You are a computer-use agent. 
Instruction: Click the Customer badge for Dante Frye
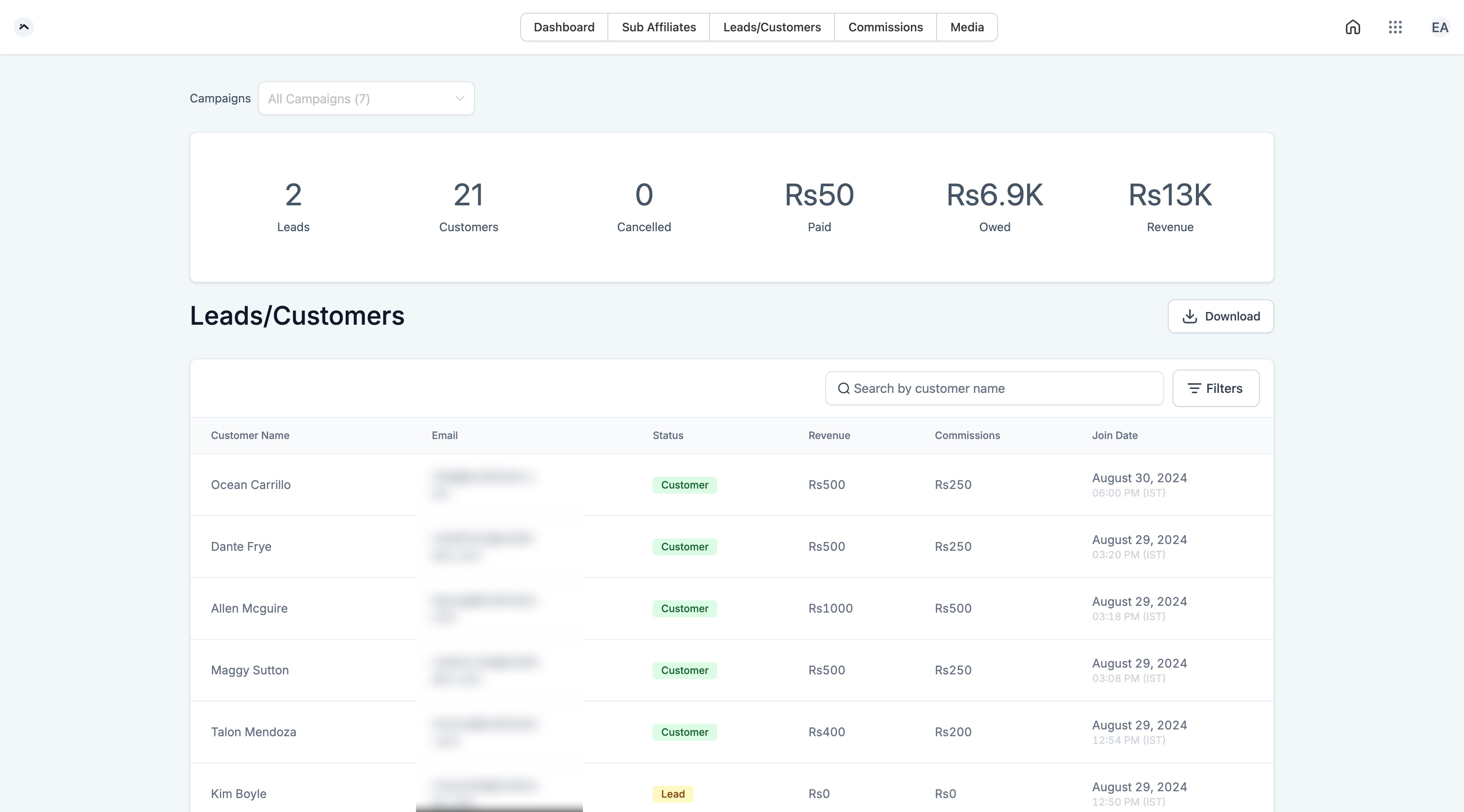(x=684, y=547)
